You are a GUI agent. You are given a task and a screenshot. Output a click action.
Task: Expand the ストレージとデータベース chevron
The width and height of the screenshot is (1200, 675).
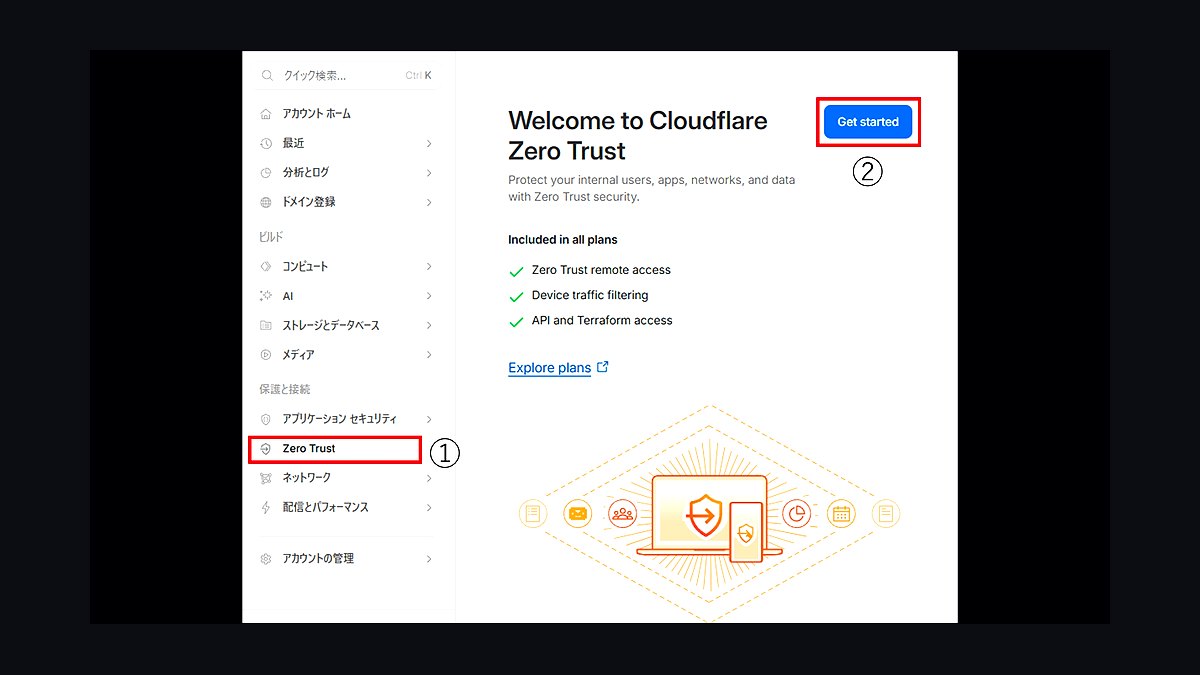(x=429, y=326)
